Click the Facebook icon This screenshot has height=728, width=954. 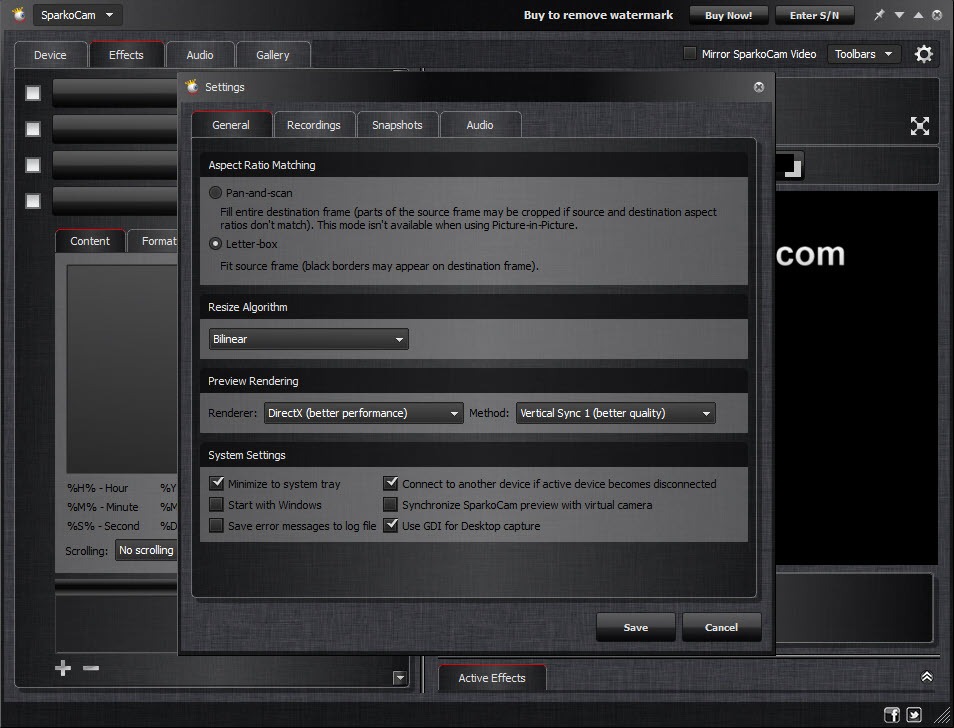(891, 715)
